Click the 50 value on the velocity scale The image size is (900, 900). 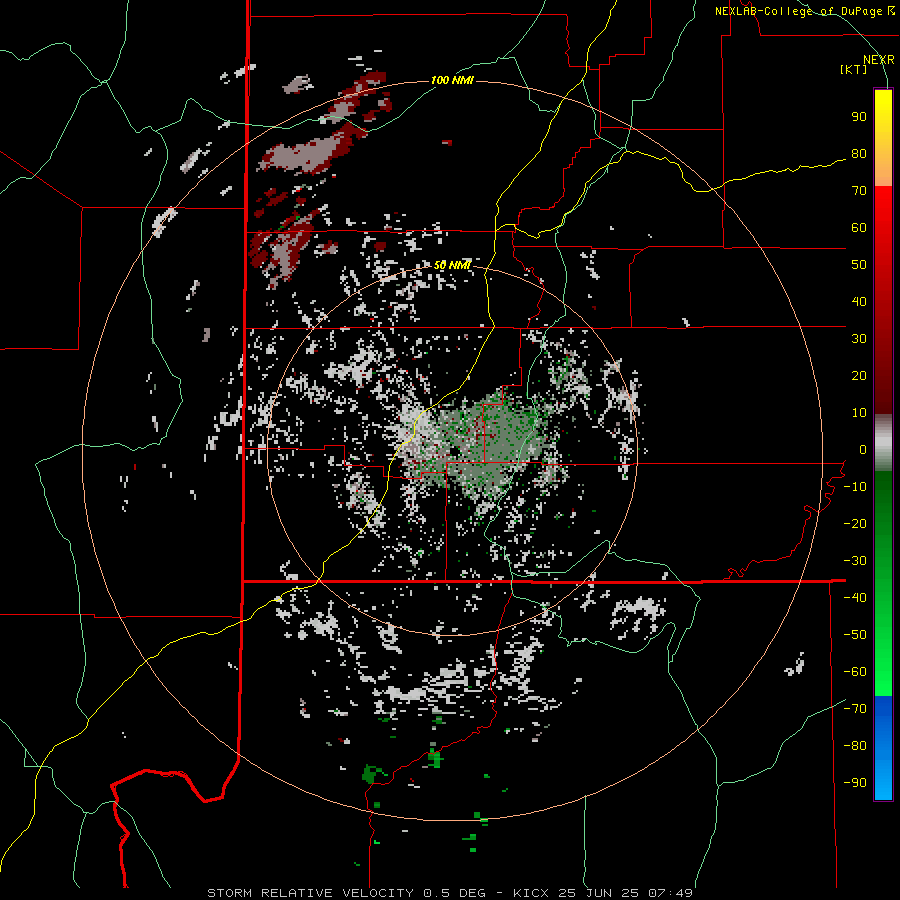click(x=859, y=265)
